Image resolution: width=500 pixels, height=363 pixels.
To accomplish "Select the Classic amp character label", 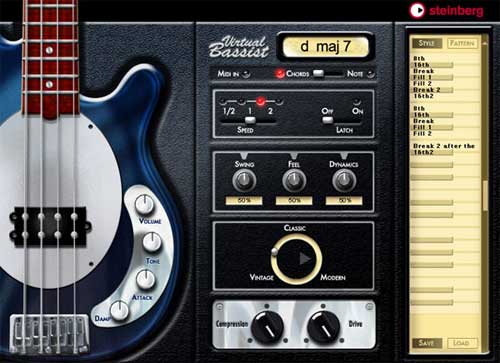I will pos(295,228).
